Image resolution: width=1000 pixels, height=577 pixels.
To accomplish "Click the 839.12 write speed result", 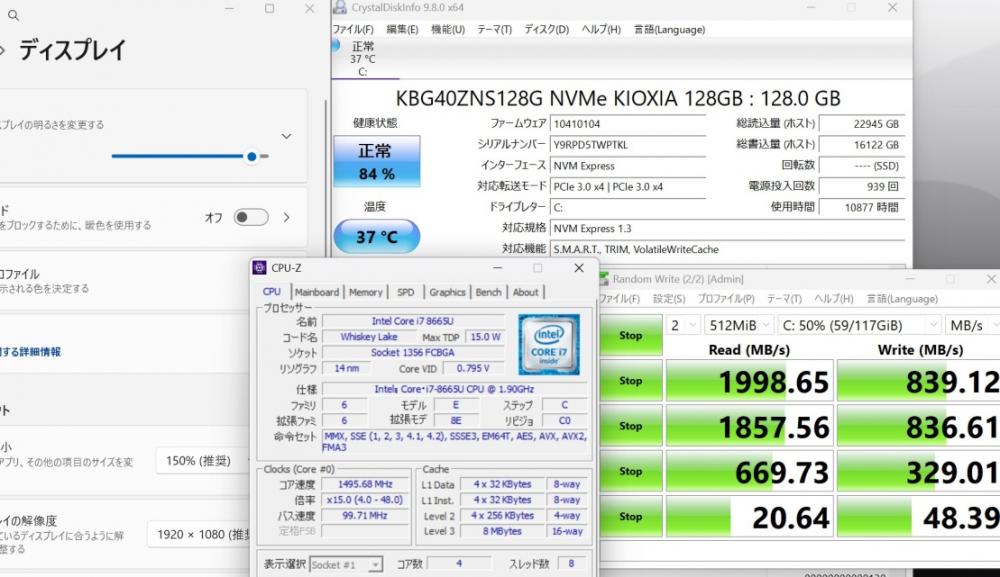I will tap(918, 381).
